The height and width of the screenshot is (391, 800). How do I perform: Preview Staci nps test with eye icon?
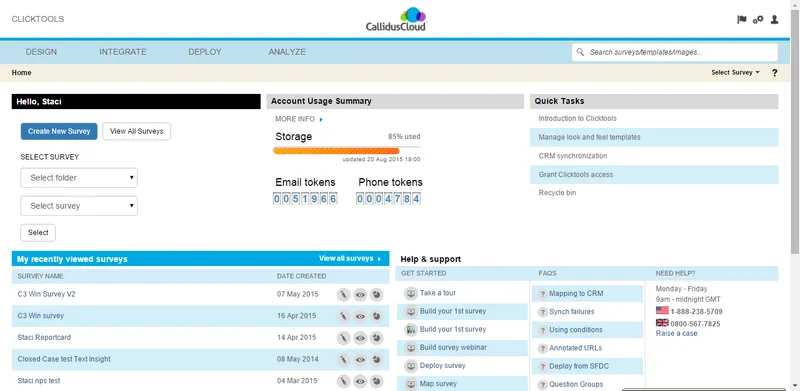click(360, 381)
